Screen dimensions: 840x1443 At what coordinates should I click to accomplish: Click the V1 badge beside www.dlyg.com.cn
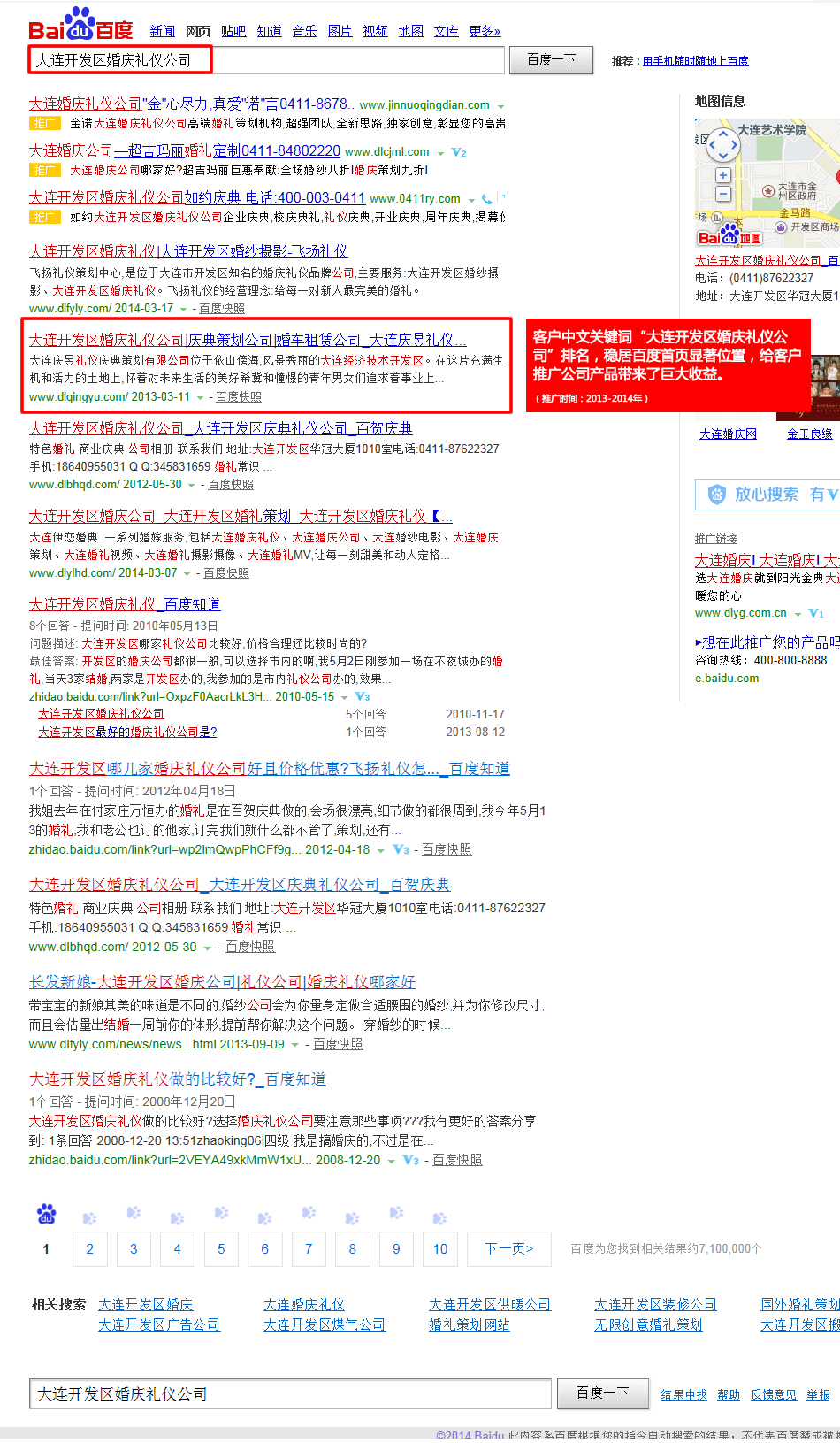[x=816, y=613]
